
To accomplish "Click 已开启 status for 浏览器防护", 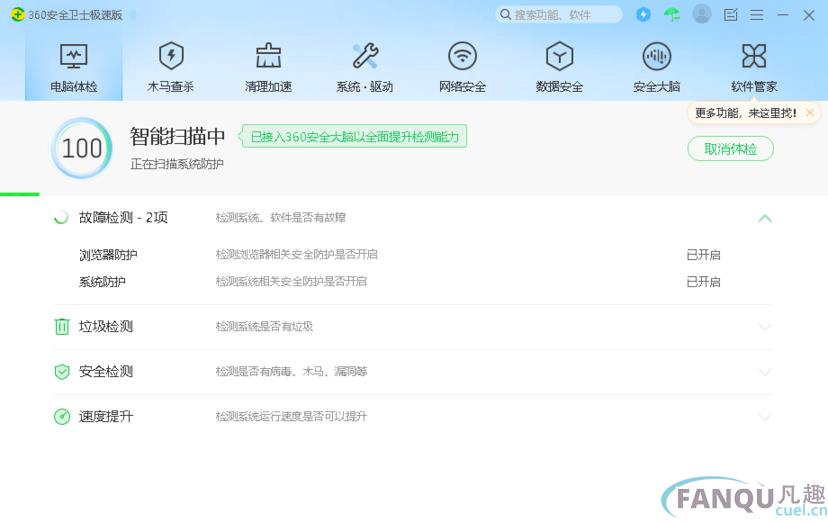I will coord(703,254).
